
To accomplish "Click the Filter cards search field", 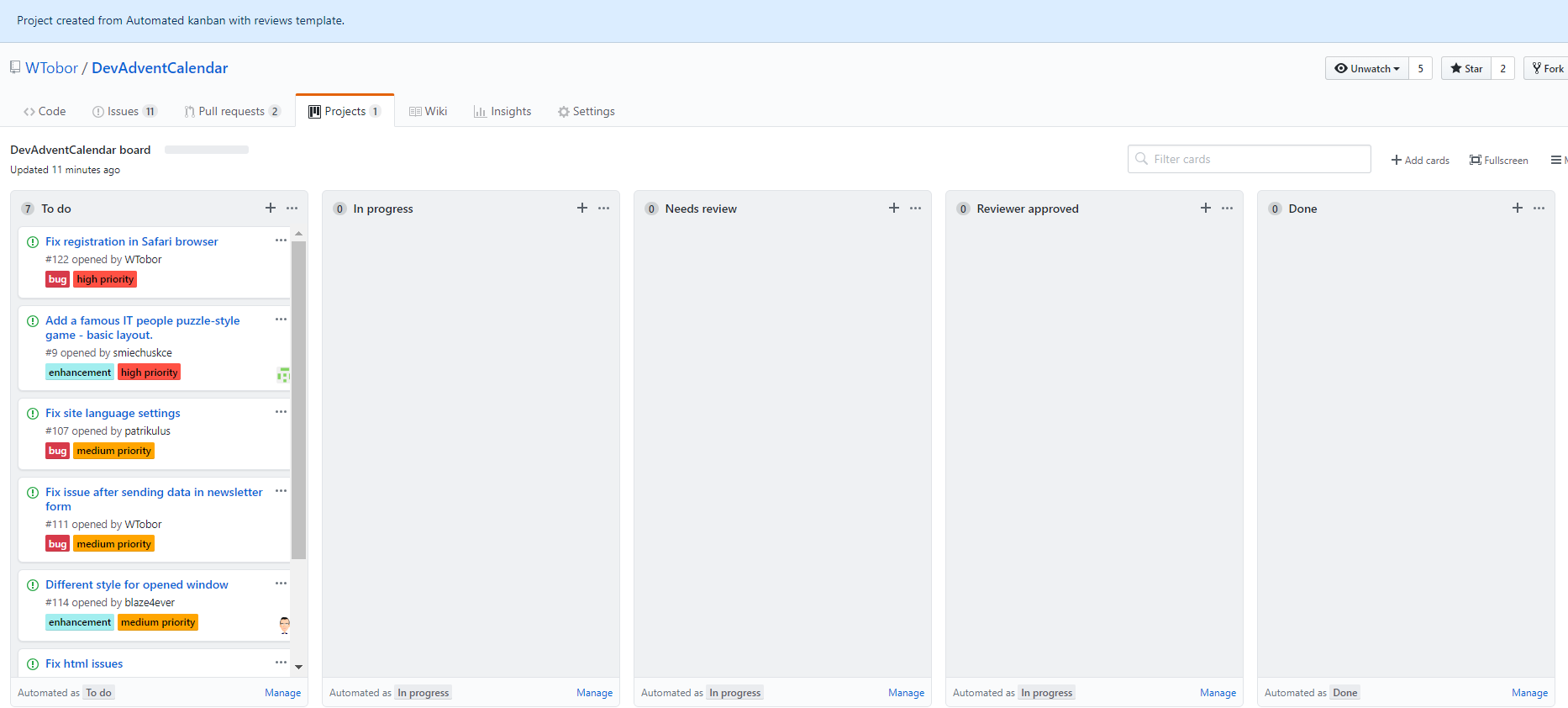I will click(x=1250, y=159).
